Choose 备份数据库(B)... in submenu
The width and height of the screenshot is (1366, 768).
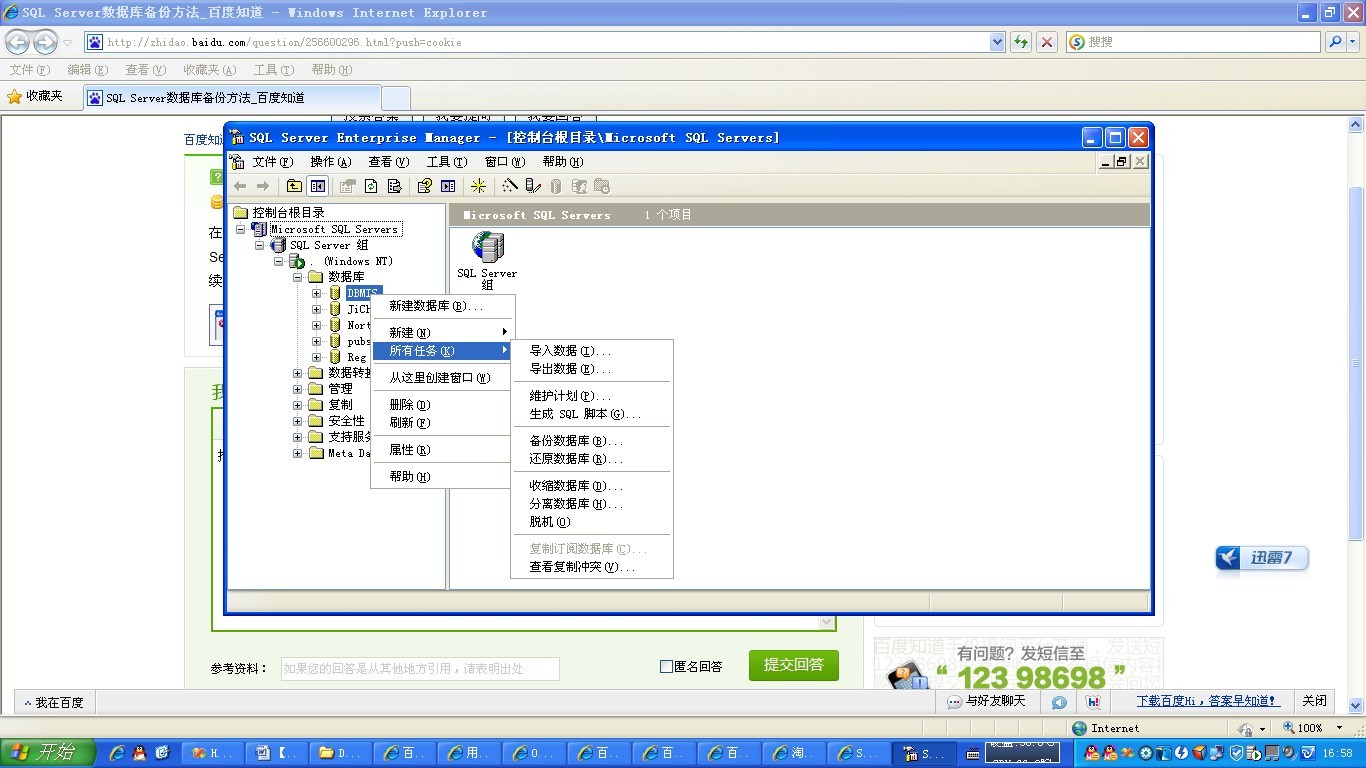(593, 441)
